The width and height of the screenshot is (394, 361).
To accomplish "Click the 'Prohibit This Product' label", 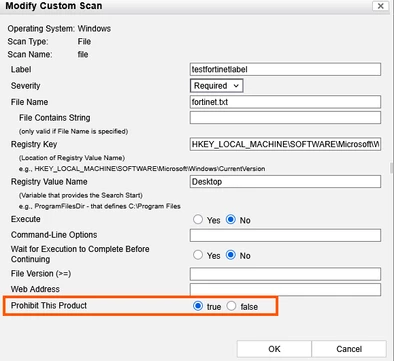I will 49,305.
